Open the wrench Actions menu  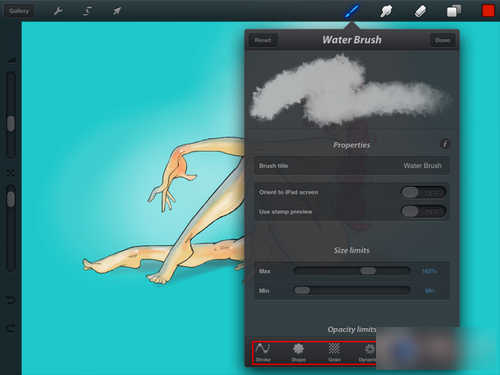(58, 11)
